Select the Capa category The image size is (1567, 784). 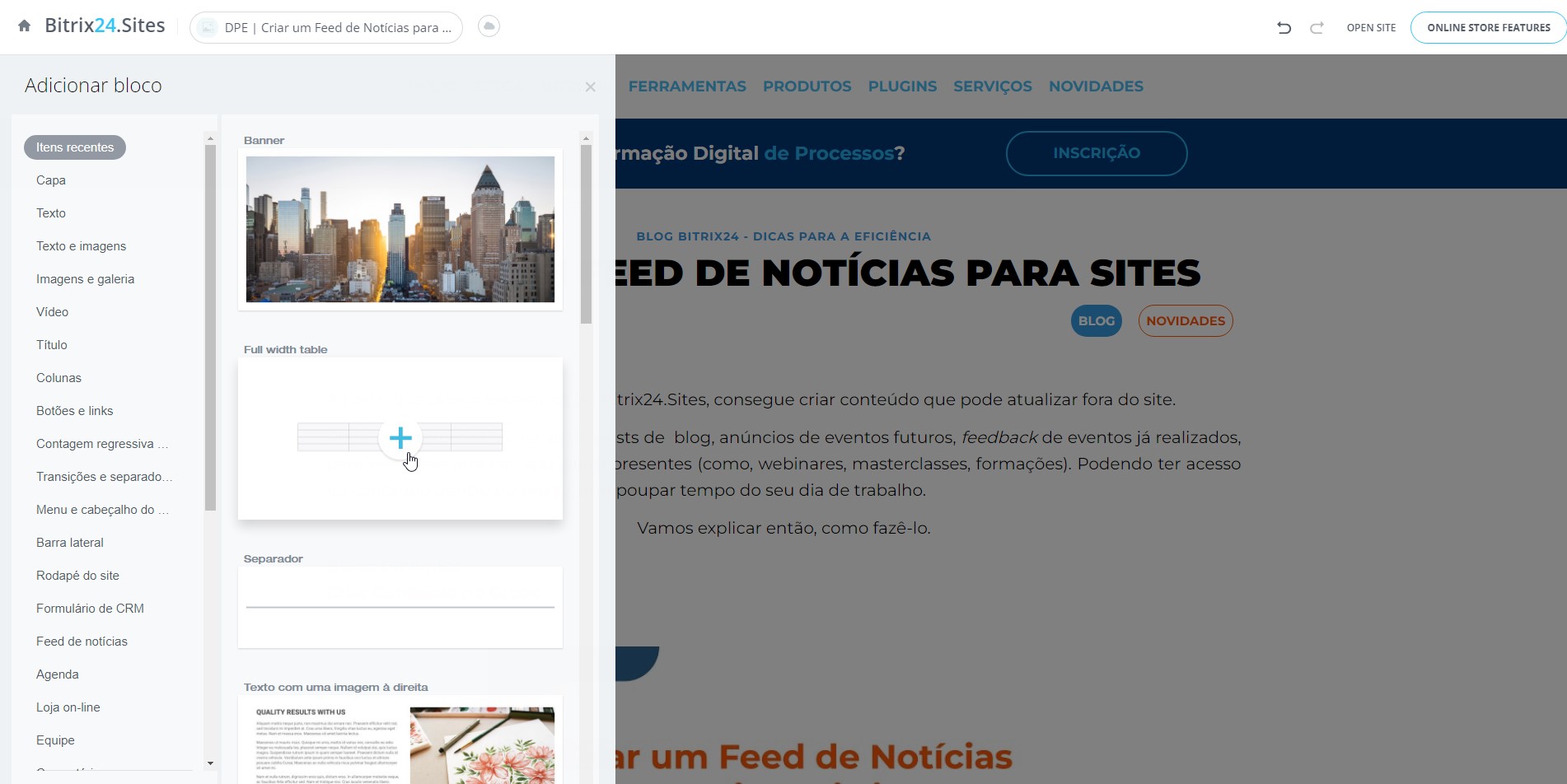[x=51, y=180]
